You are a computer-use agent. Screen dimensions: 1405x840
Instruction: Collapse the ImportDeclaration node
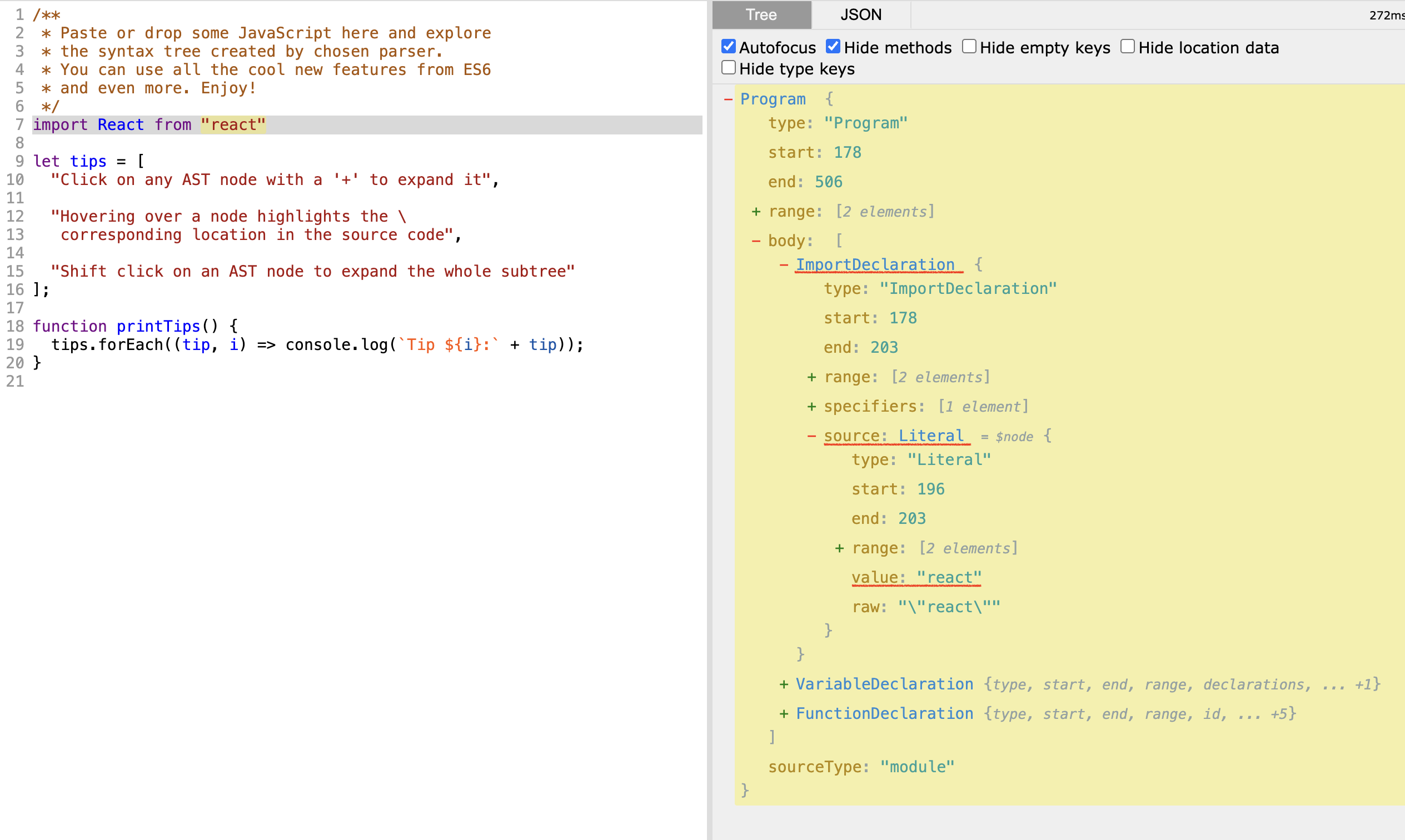[x=784, y=265]
